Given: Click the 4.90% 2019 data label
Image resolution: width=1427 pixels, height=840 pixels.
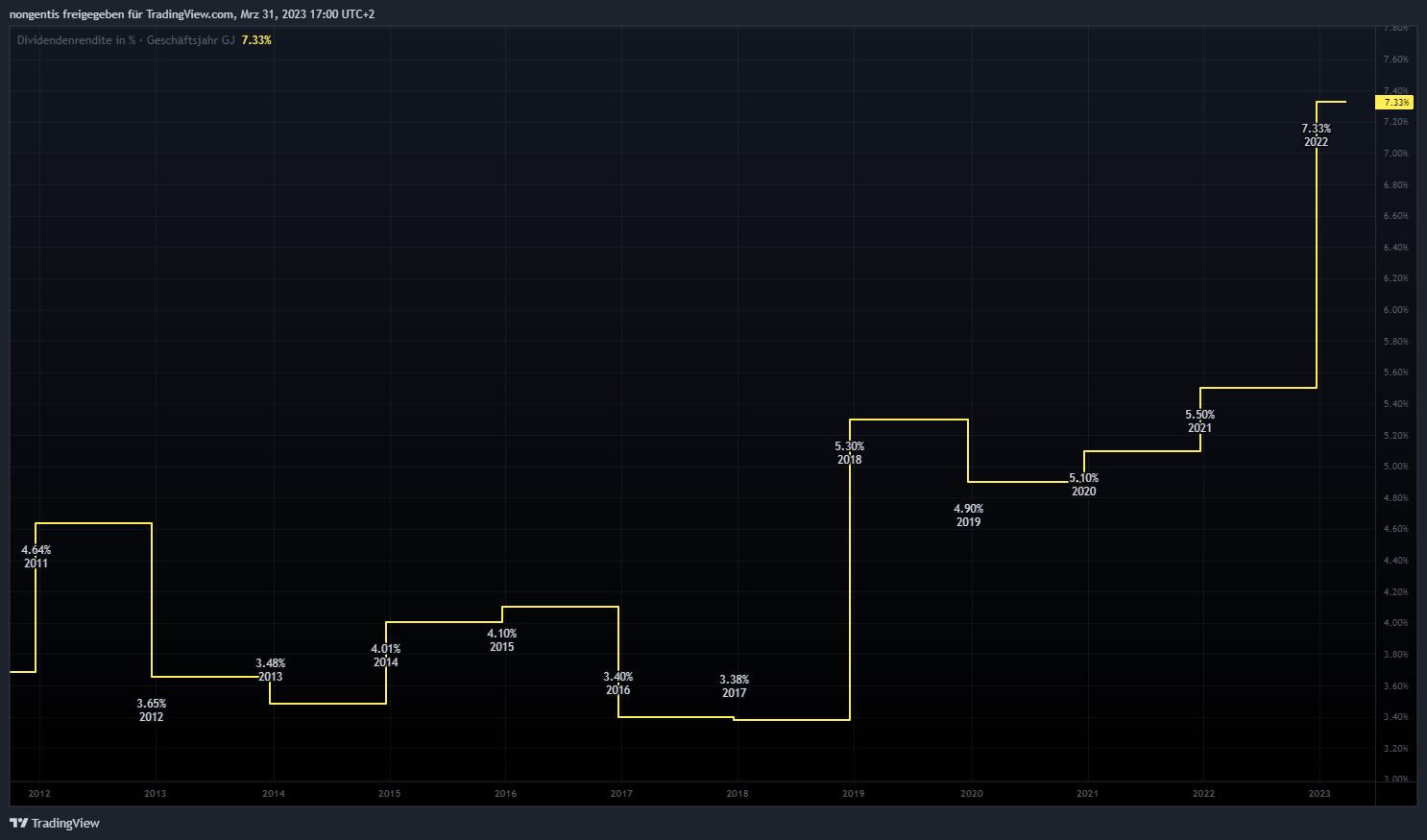Looking at the screenshot, I should pos(968,516).
